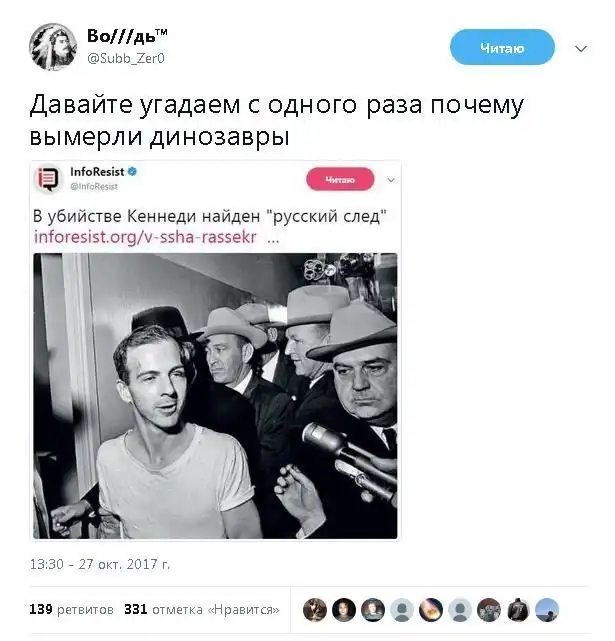Open the fifth liker avatar with the bright streak
The width and height of the screenshot is (615, 641).
tap(431, 610)
